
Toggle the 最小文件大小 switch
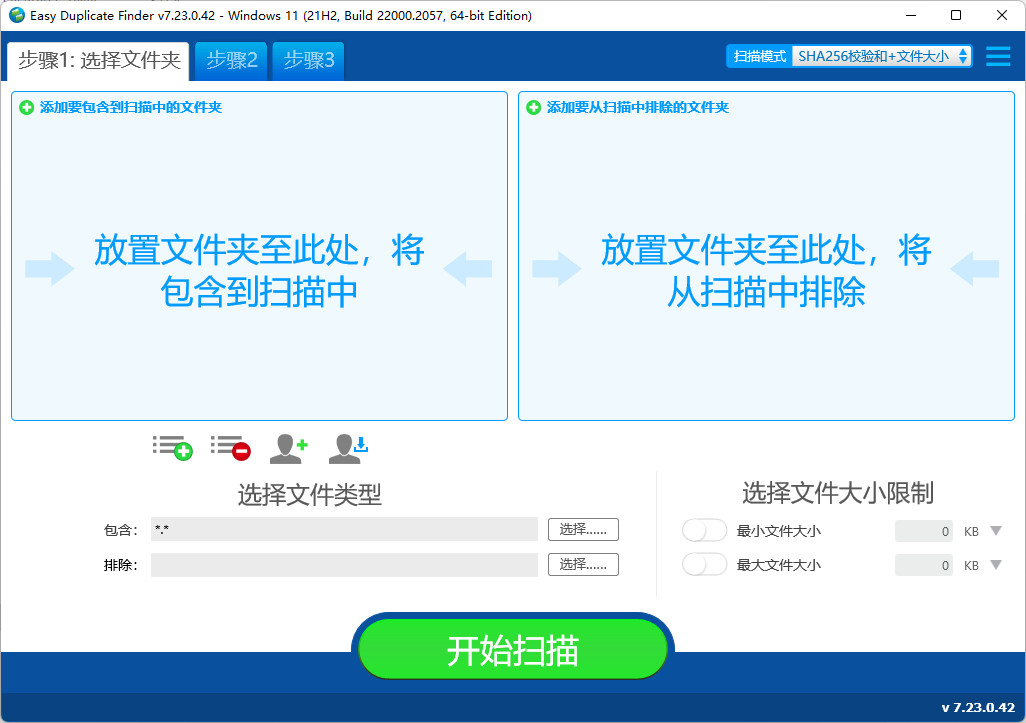point(704,531)
